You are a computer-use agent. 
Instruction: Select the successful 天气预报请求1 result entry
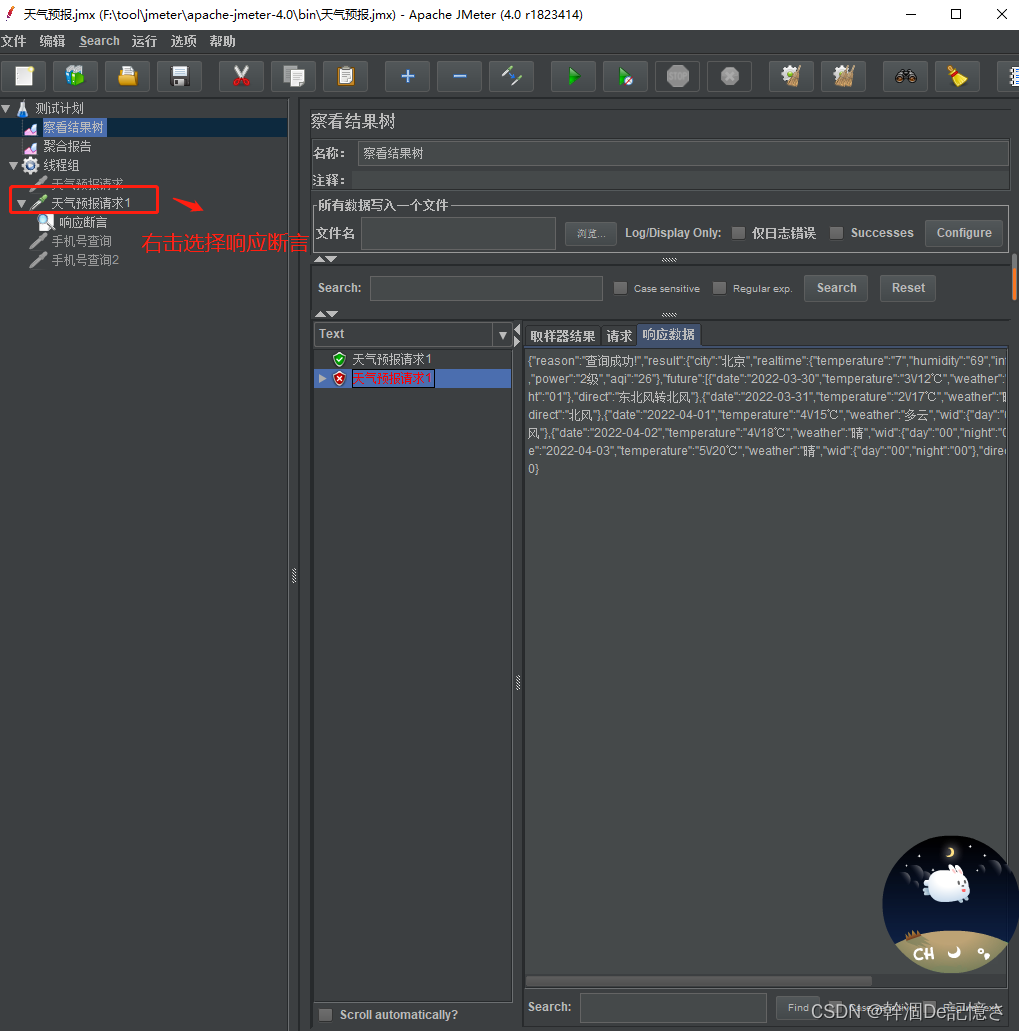[392, 359]
